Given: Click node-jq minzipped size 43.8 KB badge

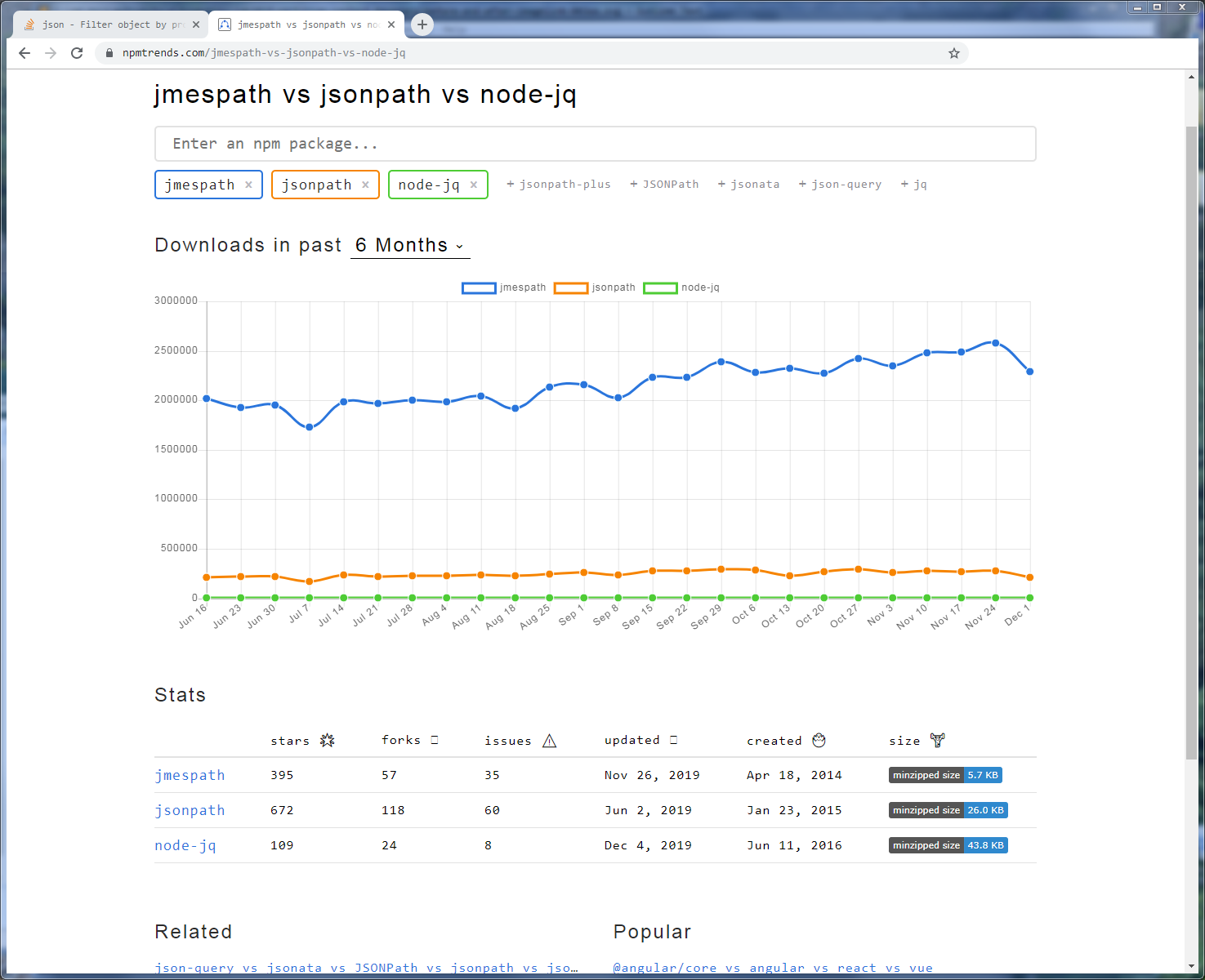Looking at the screenshot, I should (x=948, y=845).
